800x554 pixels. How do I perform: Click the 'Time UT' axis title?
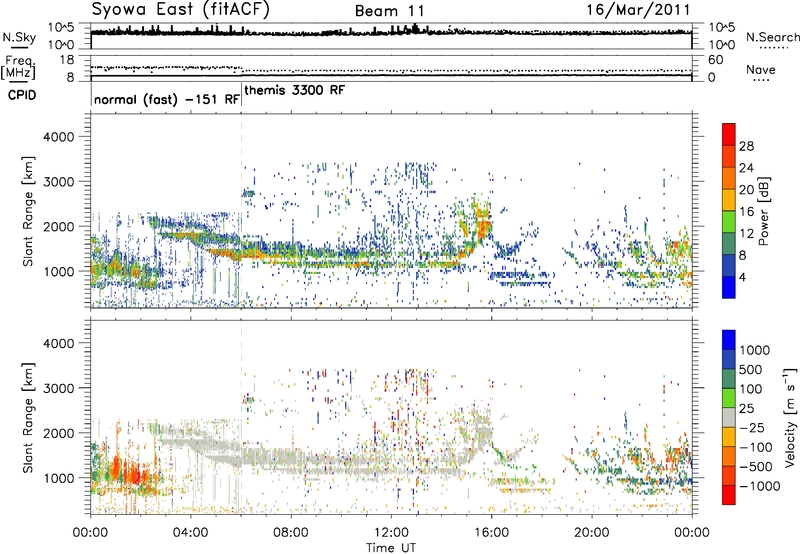[391, 548]
